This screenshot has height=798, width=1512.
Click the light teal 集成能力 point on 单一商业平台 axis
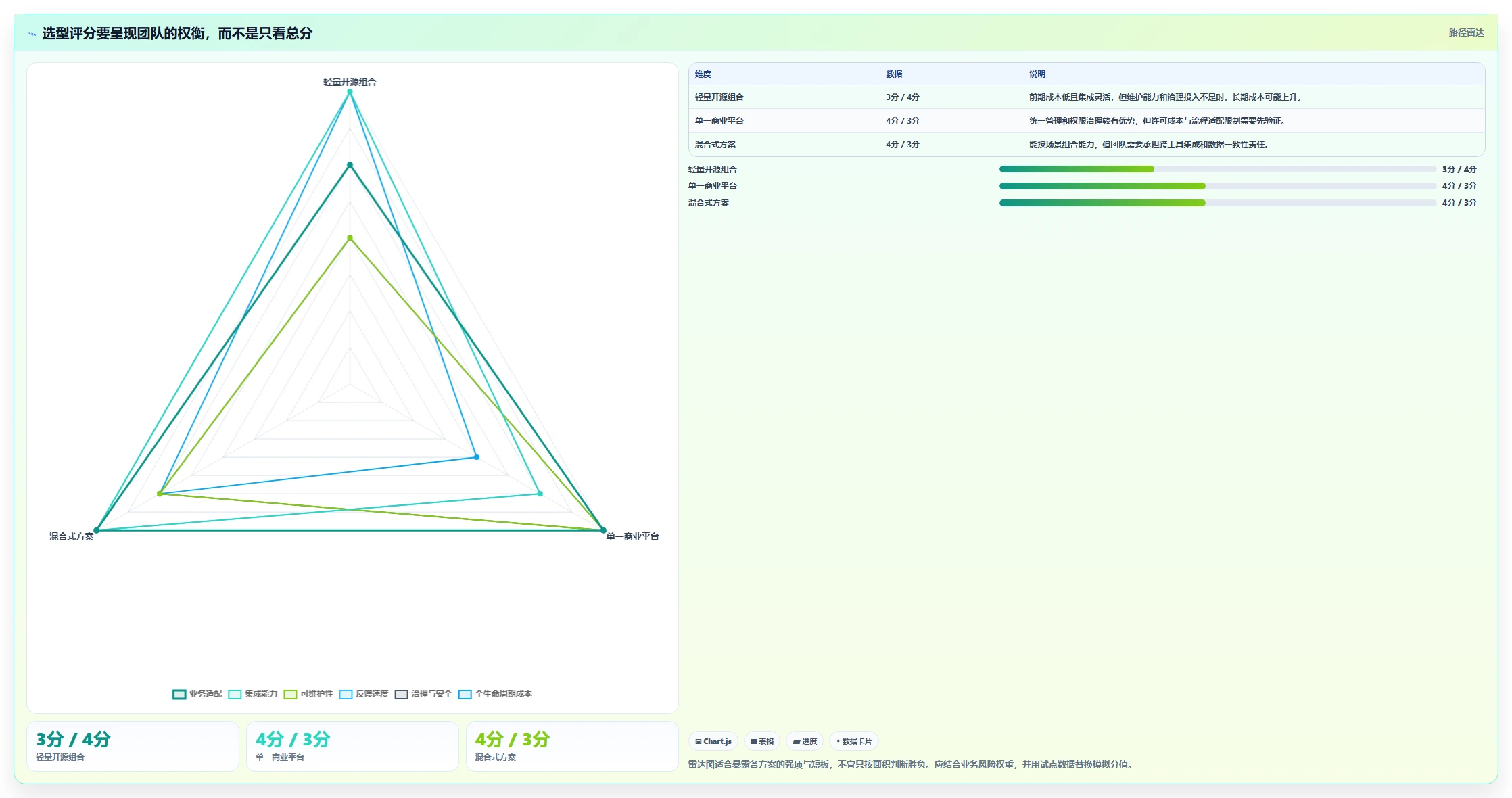[x=540, y=494]
